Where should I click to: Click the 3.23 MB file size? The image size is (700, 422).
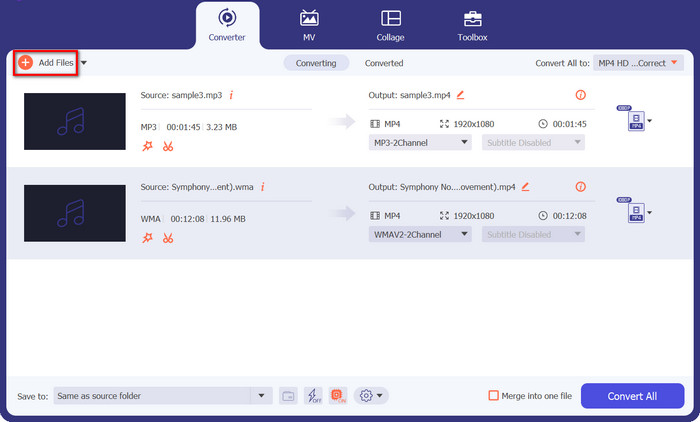click(221, 127)
